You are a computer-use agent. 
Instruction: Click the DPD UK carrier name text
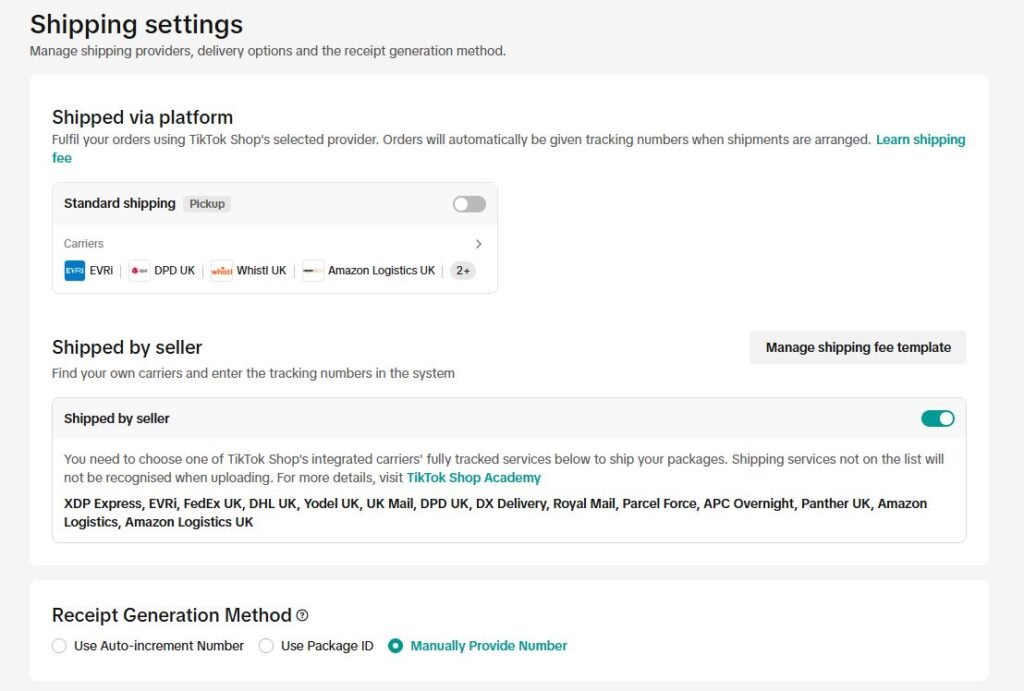pyautogui.click(x=174, y=270)
